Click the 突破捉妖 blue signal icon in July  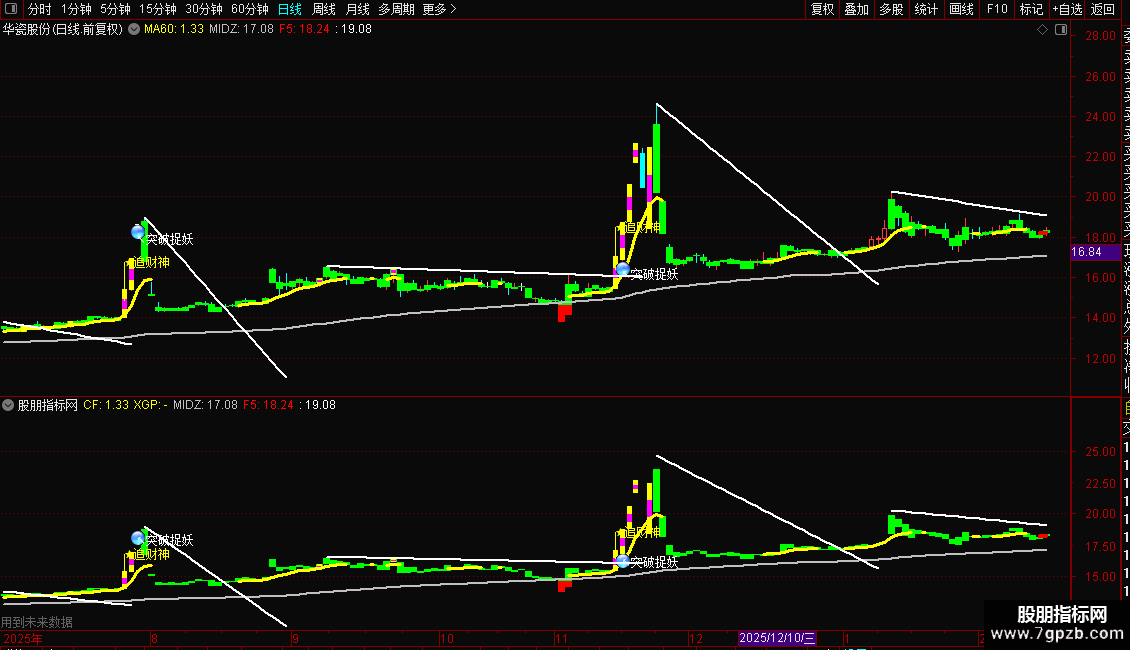click(138, 232)
